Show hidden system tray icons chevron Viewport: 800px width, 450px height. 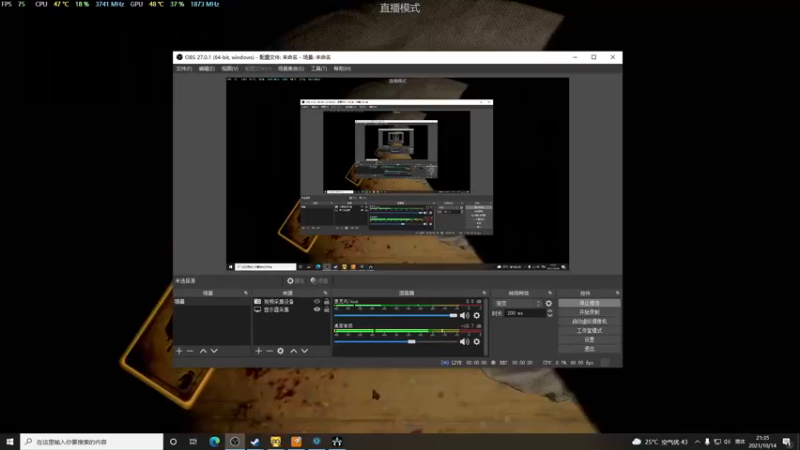(x=697, y=441)
